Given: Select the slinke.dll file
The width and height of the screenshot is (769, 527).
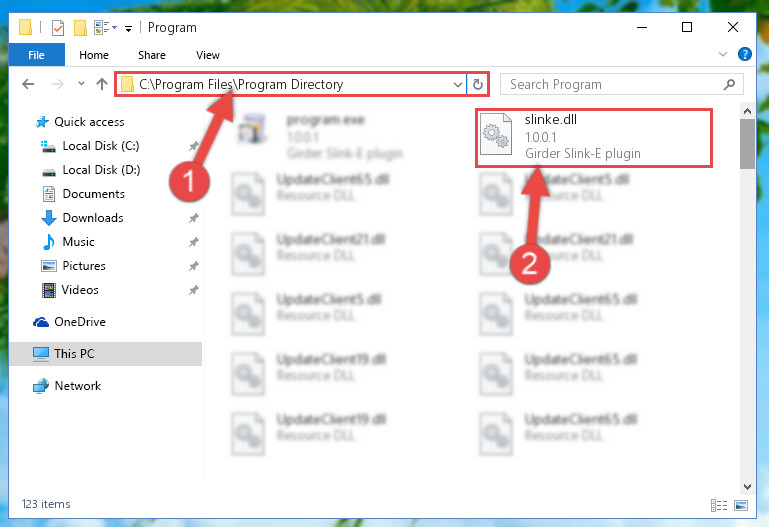Looking at the screenshot, I should click(x=594, y=138).
